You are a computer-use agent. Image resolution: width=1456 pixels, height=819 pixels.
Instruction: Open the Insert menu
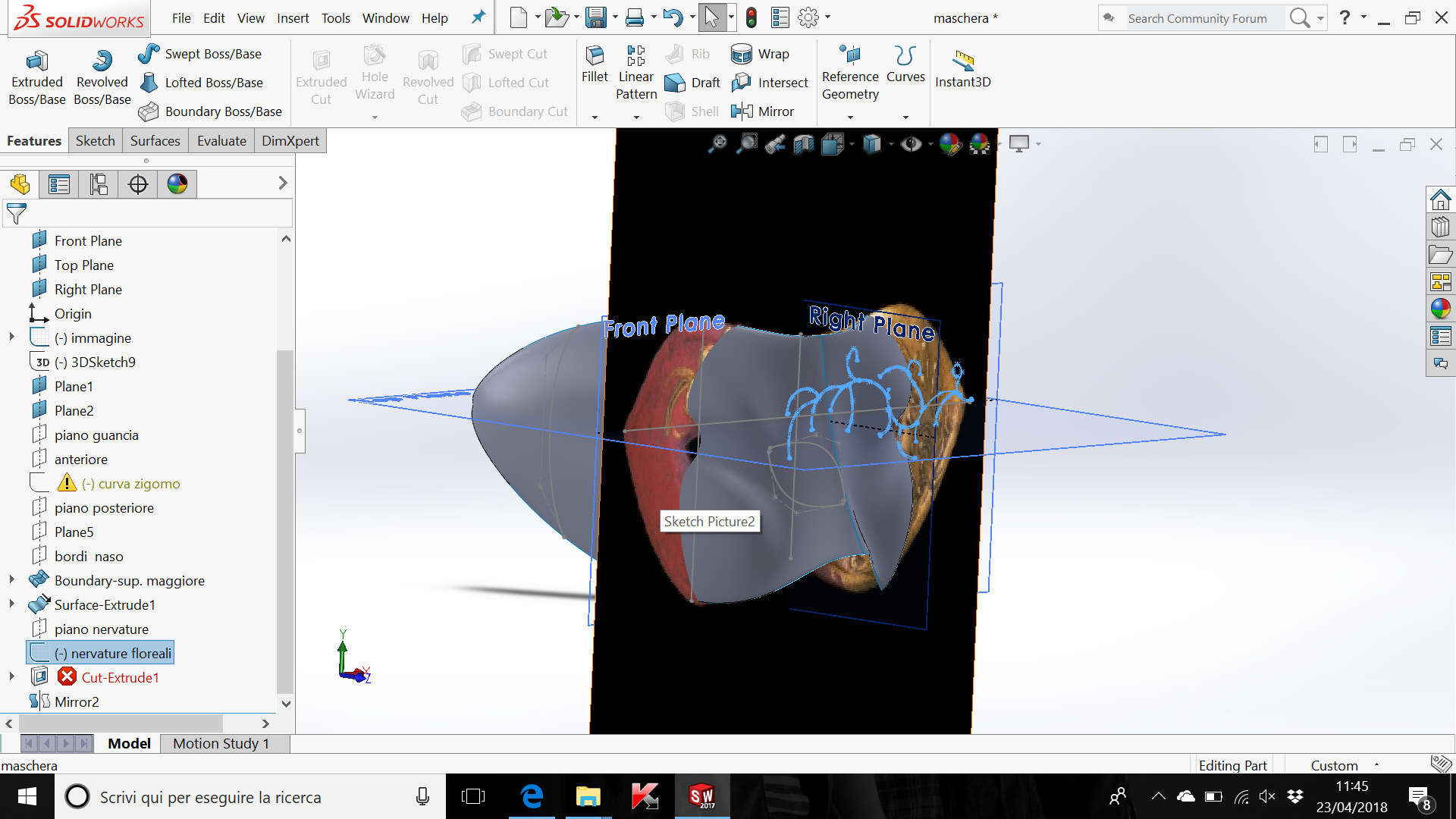tap(293, 17)
